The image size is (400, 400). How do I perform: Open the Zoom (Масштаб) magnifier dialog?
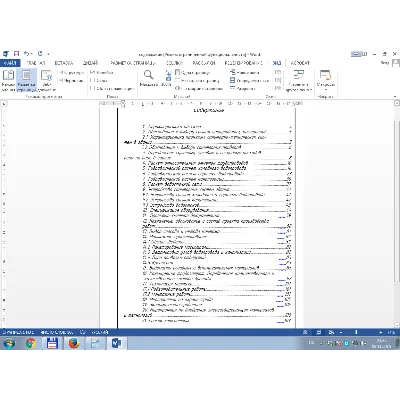(148, 79)
